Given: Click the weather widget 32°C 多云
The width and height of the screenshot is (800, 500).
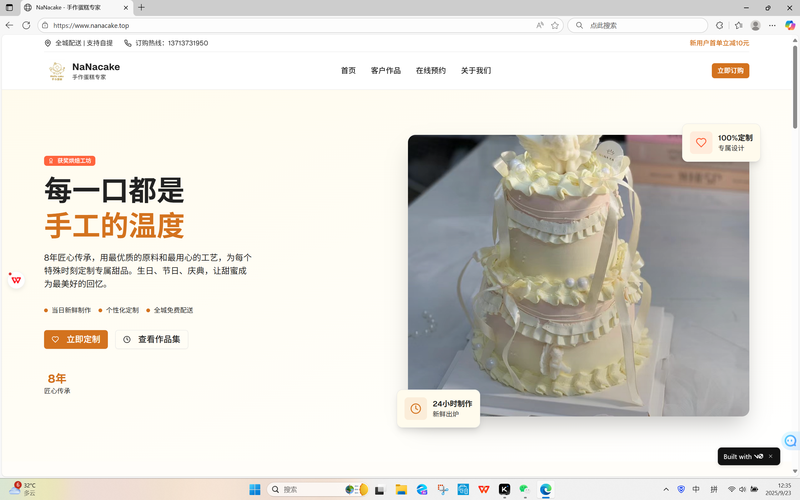Looking at the screenshot, I should tap(22, 489).
